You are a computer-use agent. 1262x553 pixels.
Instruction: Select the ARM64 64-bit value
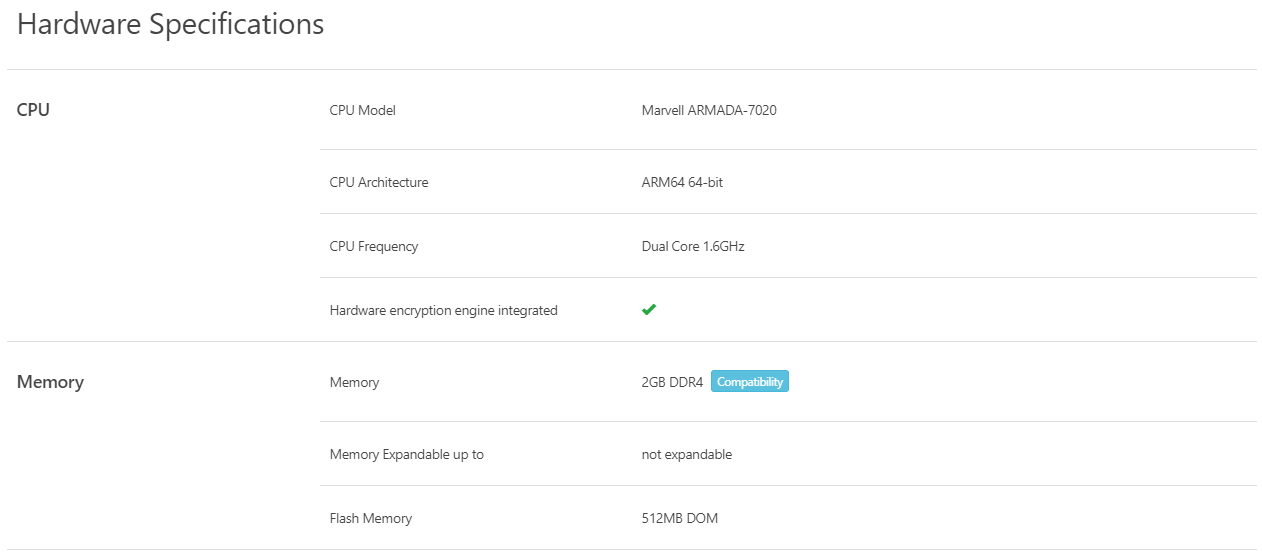(x=682, y=182)
